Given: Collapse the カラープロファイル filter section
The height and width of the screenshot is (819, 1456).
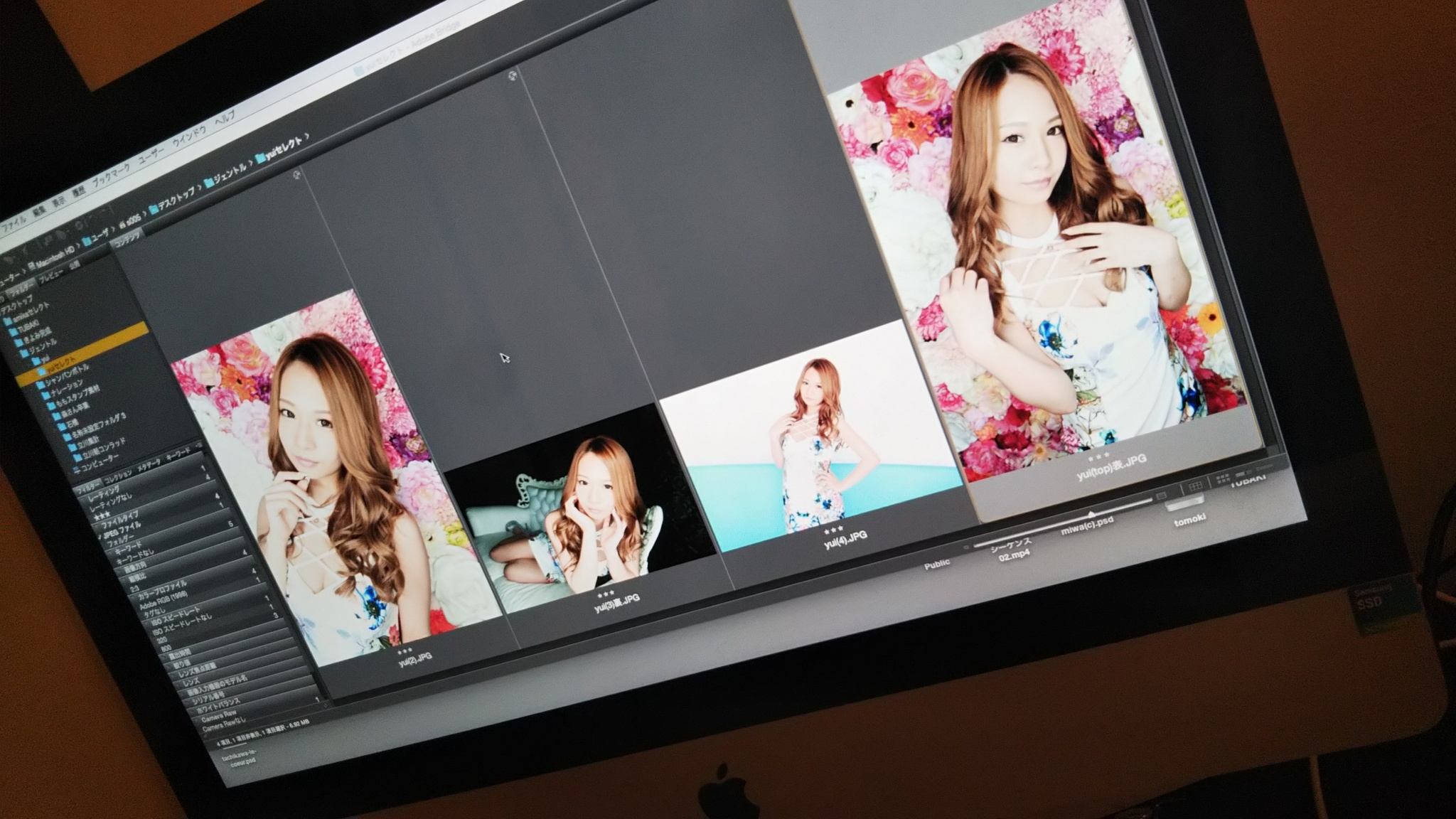Looking at the screenshot, I should tap(163, 589).
